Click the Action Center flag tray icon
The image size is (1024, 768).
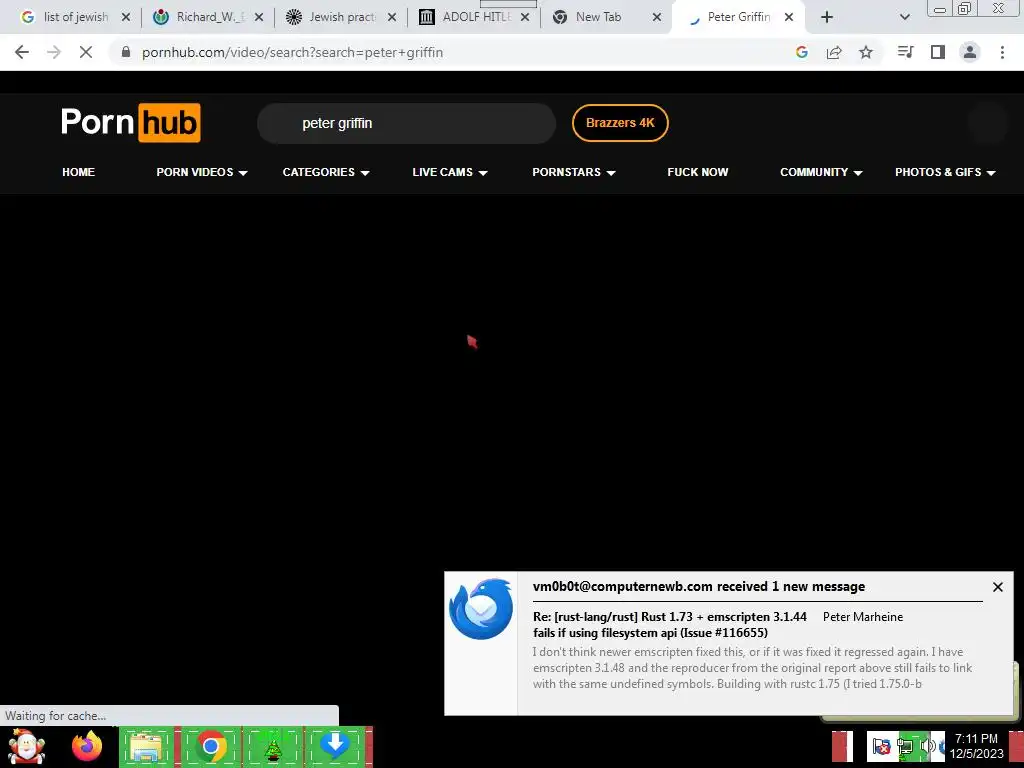[x=881, y=746]
